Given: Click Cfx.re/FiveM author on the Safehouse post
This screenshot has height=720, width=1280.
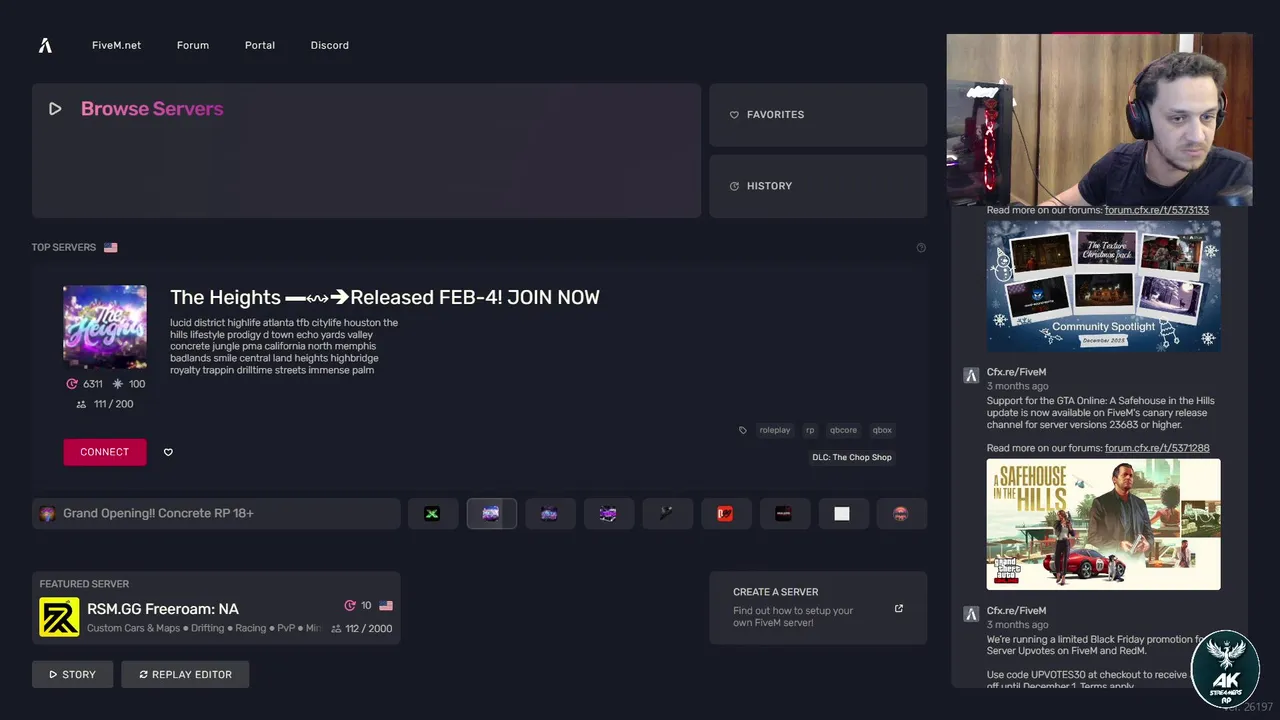Looking at the screenshot, I should 1016,372.
